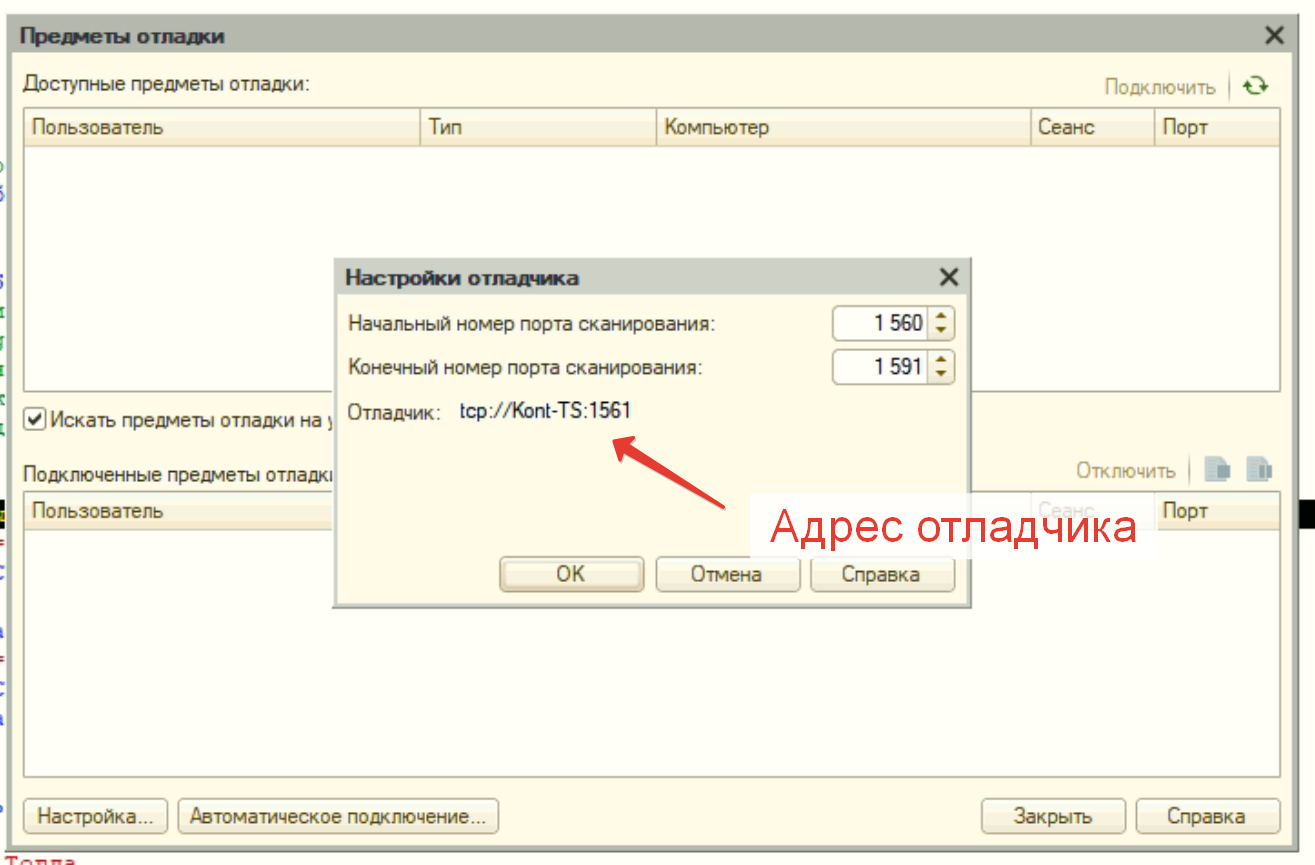Click the Закрыть button
Image resolution: width=1315 pixels, height=865 pixels.
click(x=1053, y=816)
